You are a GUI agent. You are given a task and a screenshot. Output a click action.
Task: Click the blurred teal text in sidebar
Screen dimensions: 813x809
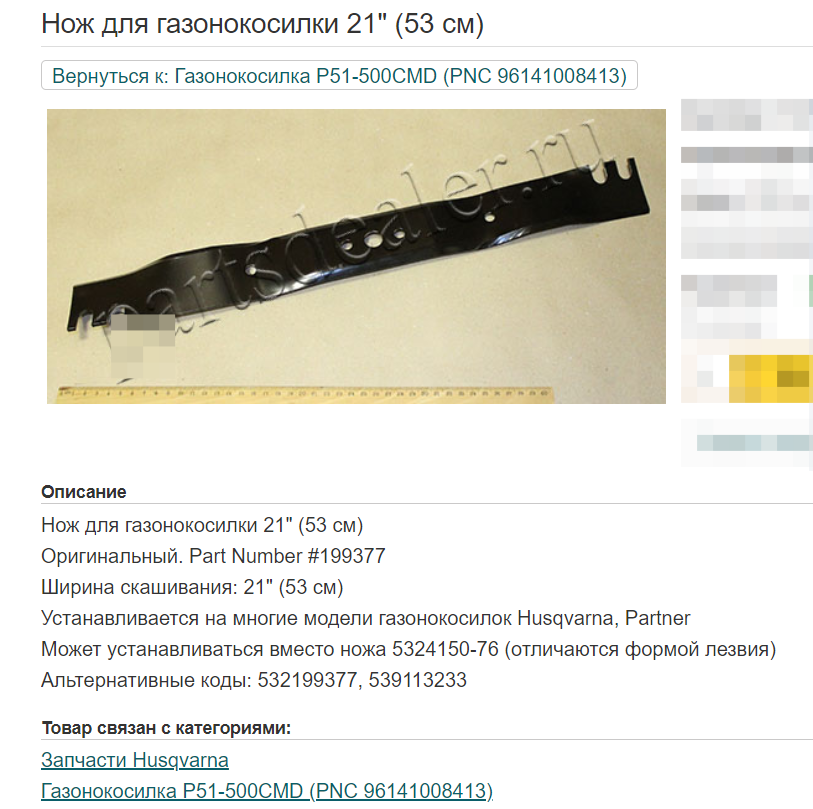click(x=754, y=443)
